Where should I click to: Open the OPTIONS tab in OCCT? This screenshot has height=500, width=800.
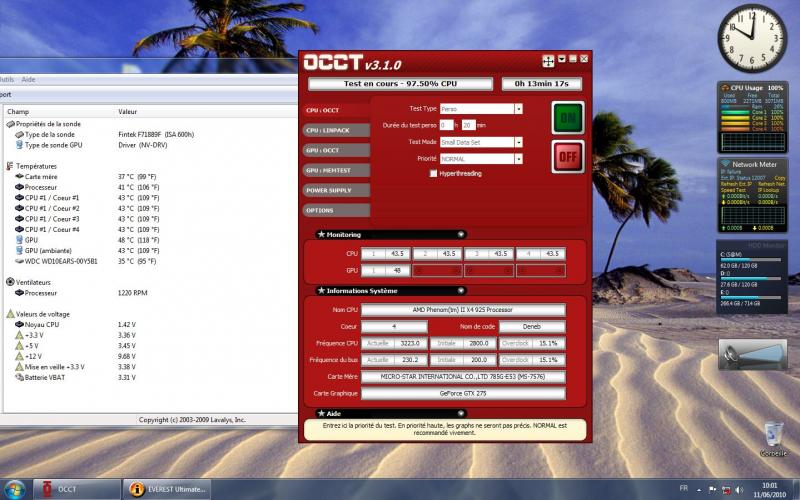click(x=336, y=210)
